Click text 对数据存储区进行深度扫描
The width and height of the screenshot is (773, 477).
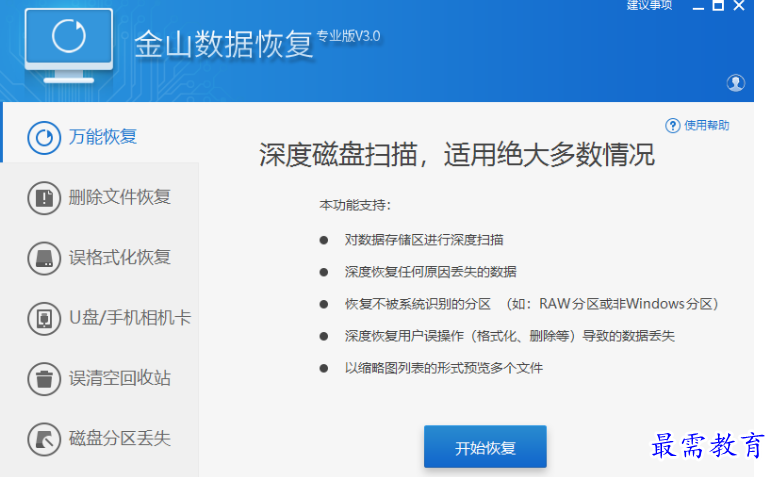pyautogui.click(x=424, y=240)
